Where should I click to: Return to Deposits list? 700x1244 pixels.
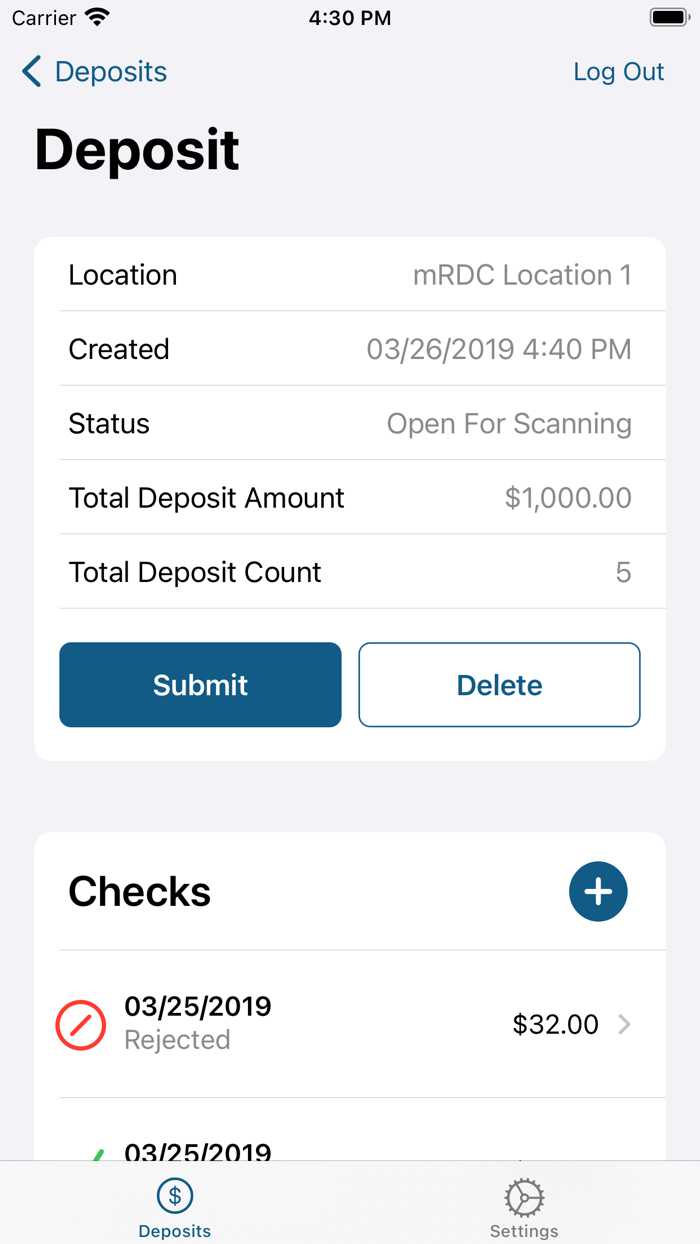94,71
